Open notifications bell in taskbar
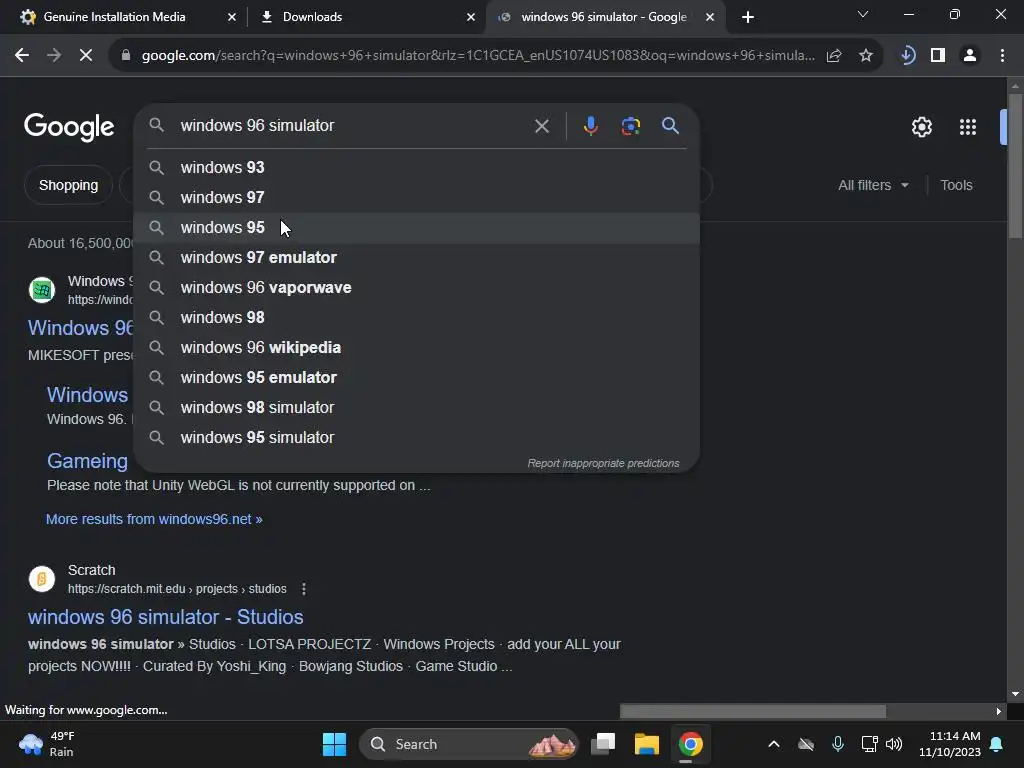Screen dimensions: 1024x768 pyautogui.click(x=997, y=744)
